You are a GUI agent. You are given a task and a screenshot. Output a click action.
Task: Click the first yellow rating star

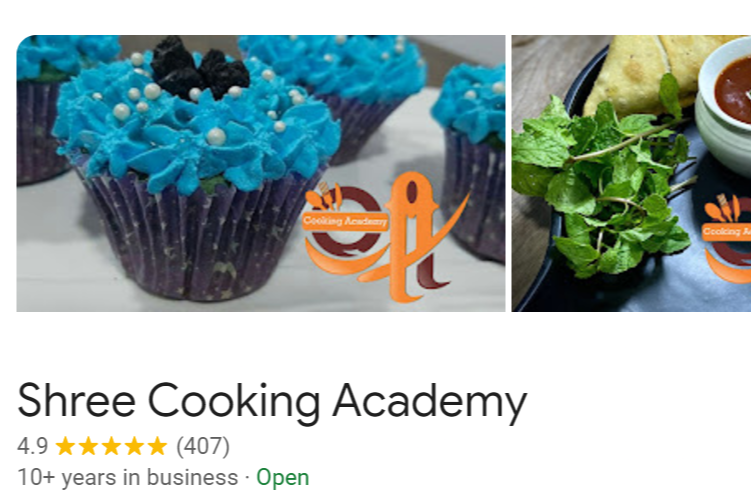(65, 446)
